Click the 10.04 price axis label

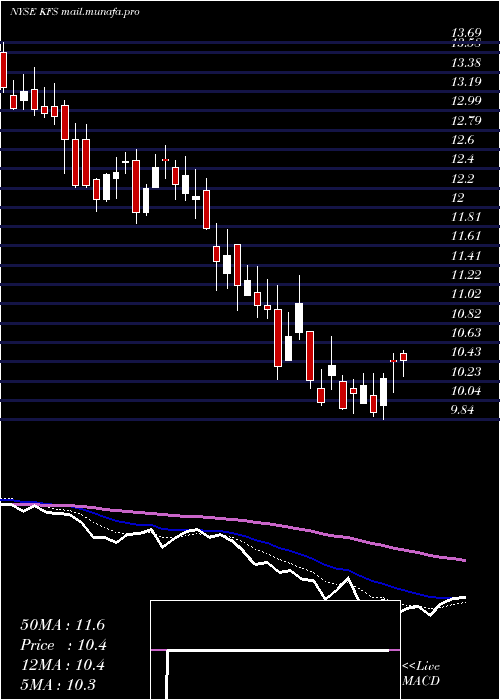click(466, 392)
